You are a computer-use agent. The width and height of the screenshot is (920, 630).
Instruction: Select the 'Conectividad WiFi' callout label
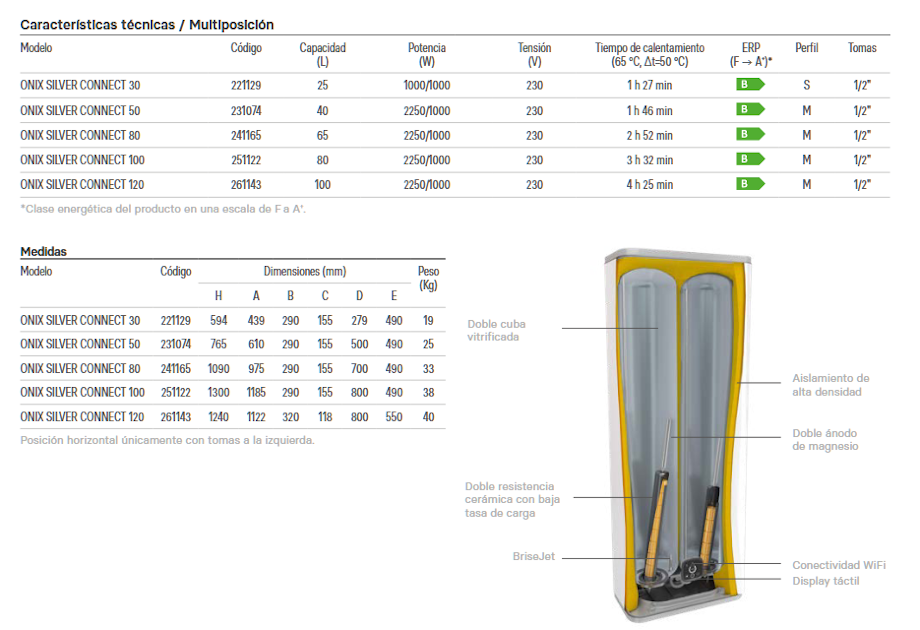[x=839, y=565]
